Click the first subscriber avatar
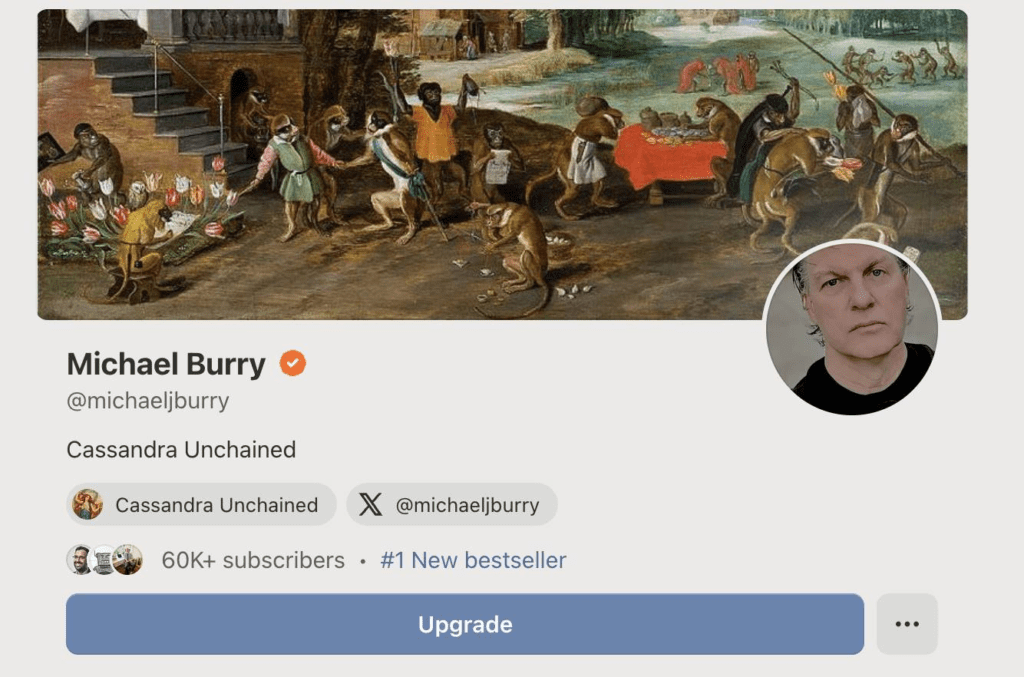This screenshot has width=1024, height=677. (80, 560)
